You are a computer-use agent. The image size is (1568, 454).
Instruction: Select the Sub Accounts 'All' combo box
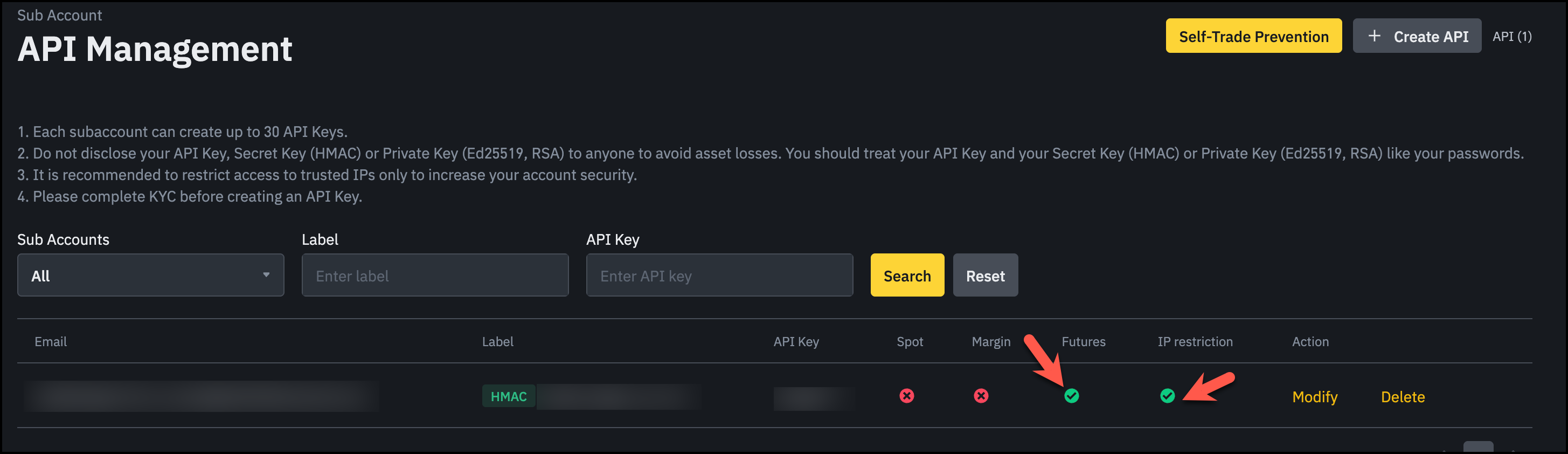(140, 276)
